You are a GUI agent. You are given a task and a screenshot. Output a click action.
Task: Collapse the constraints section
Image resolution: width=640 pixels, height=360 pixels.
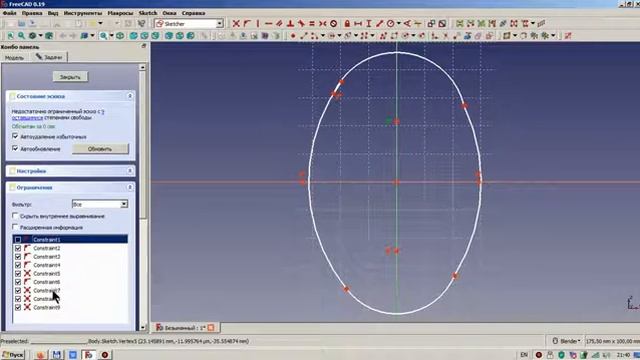tap(130, 187)
